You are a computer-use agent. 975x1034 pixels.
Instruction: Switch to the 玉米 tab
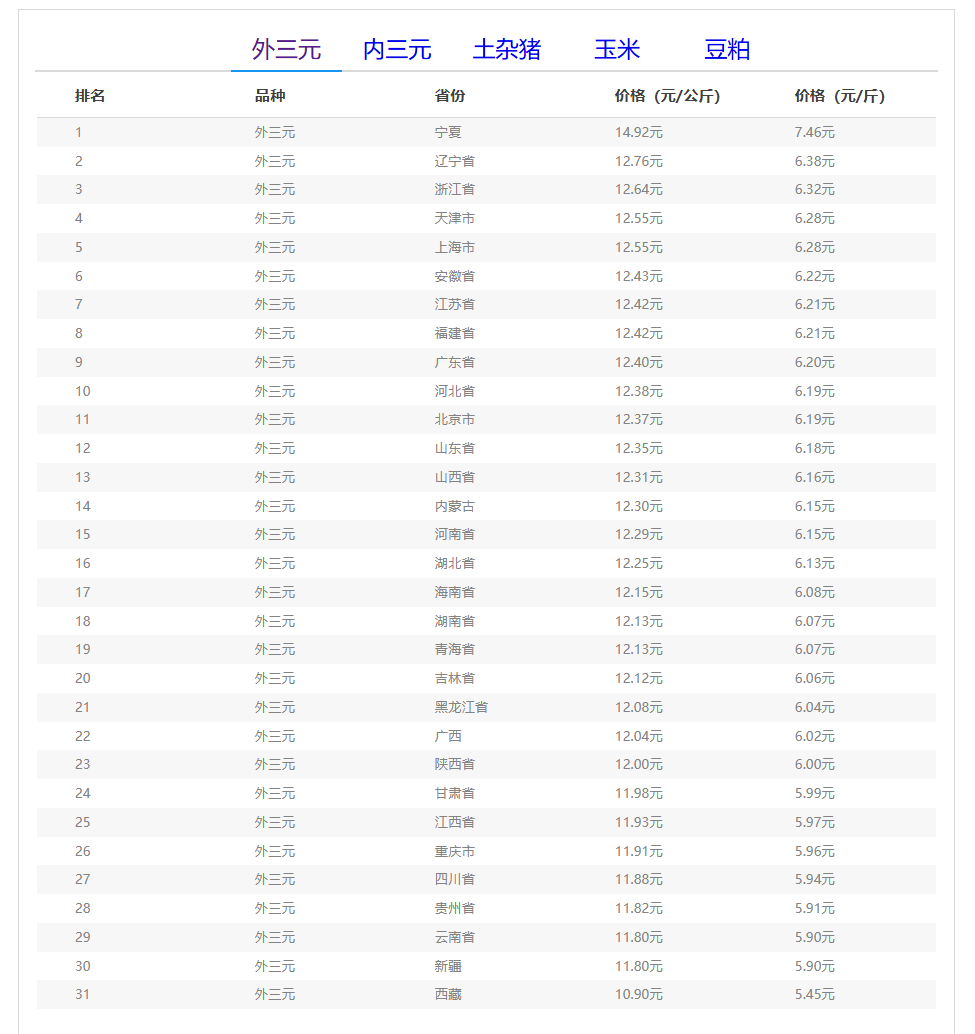click(x=616, y=49)
